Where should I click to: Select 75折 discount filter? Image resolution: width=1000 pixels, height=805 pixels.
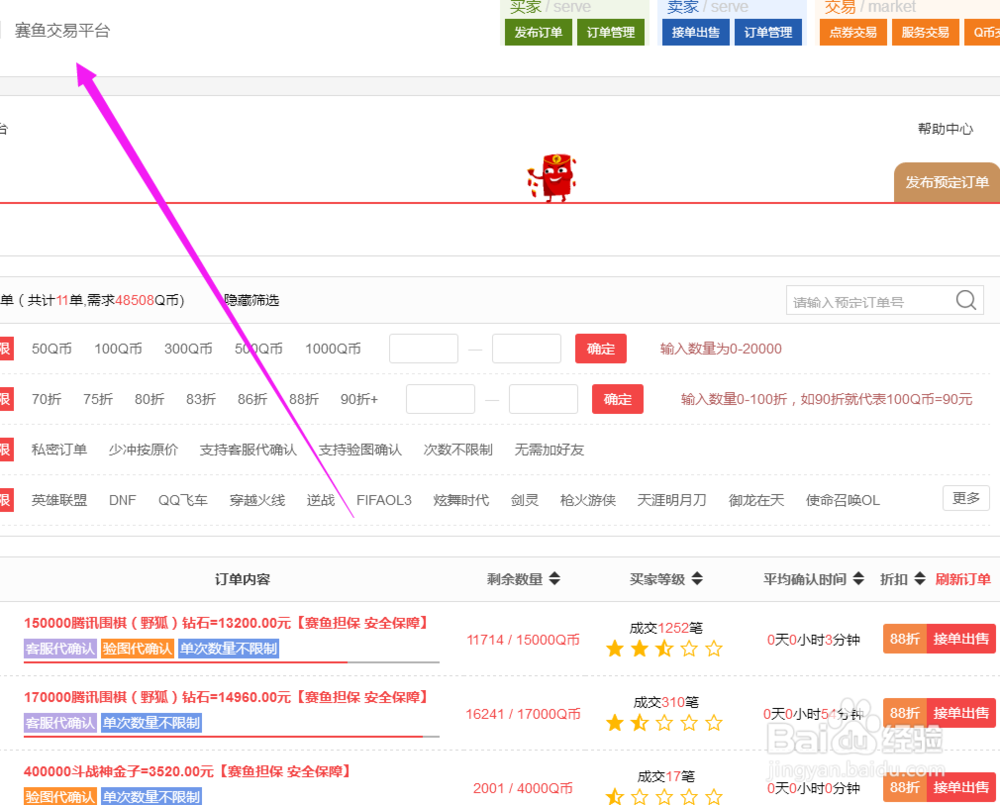(98, 399)
